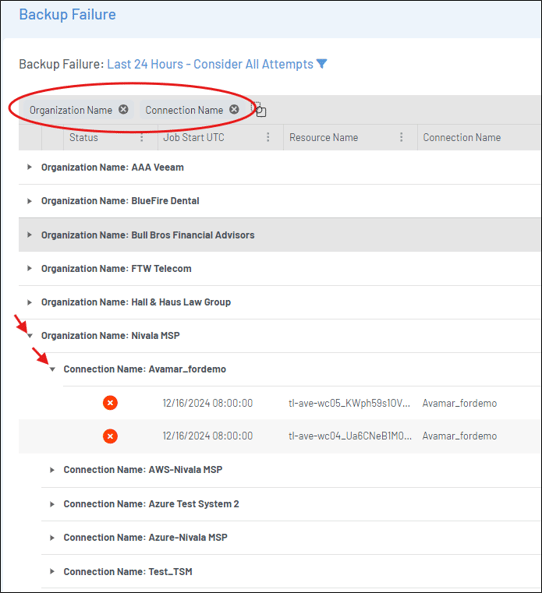
Task: Click failed status icon for tl-ave-wc05 row
Action: coord(110,403)
